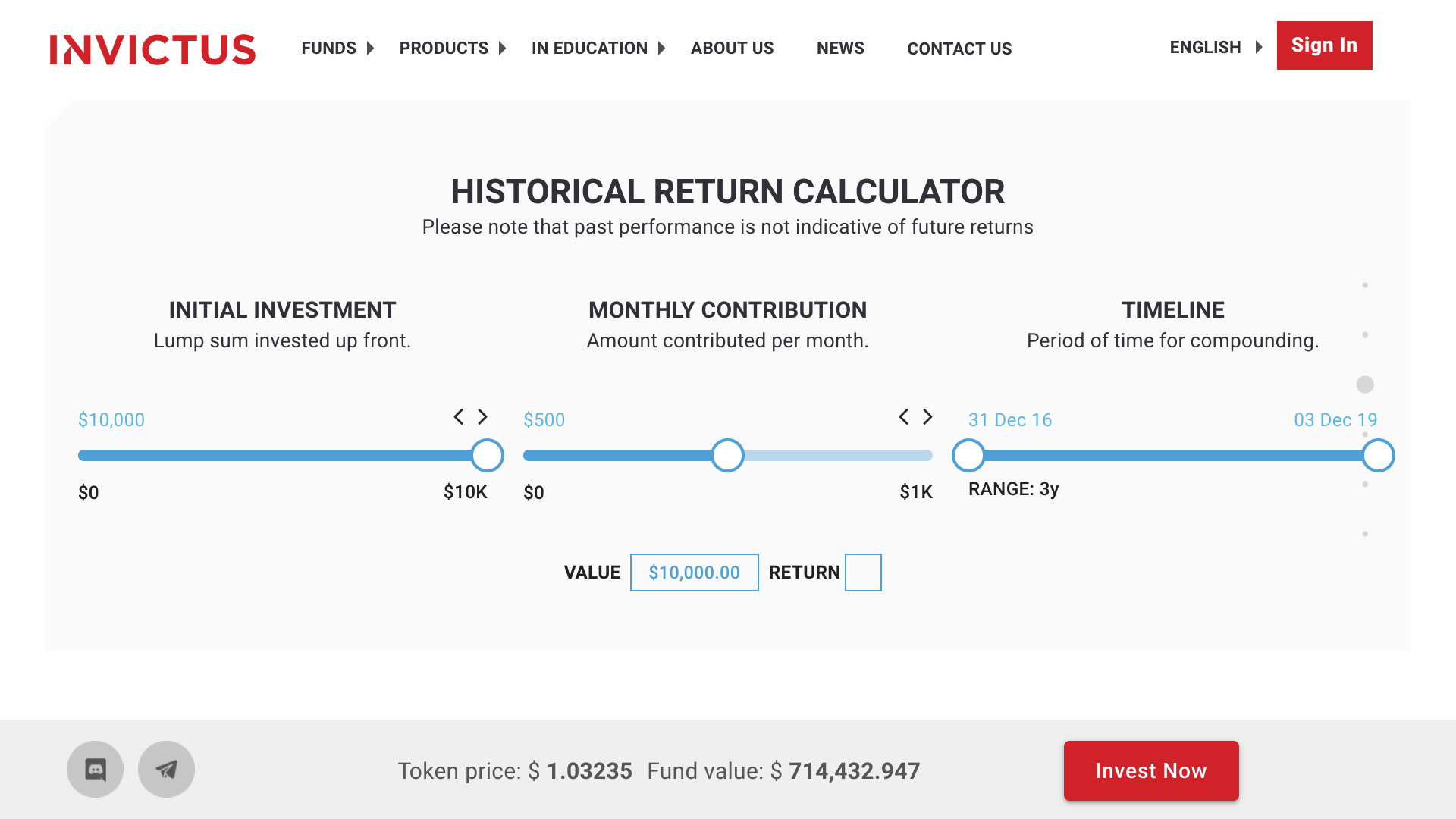Open the Telegram paper-plane icon
Viewport: 1456px width, 819px height.
[166, 769]
